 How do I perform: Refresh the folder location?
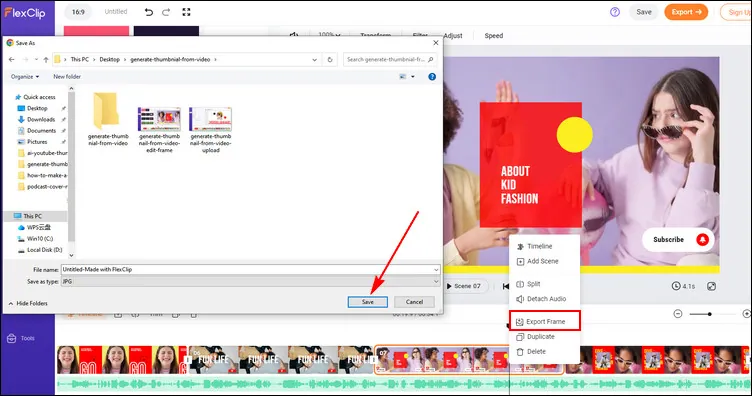[330, 59]
